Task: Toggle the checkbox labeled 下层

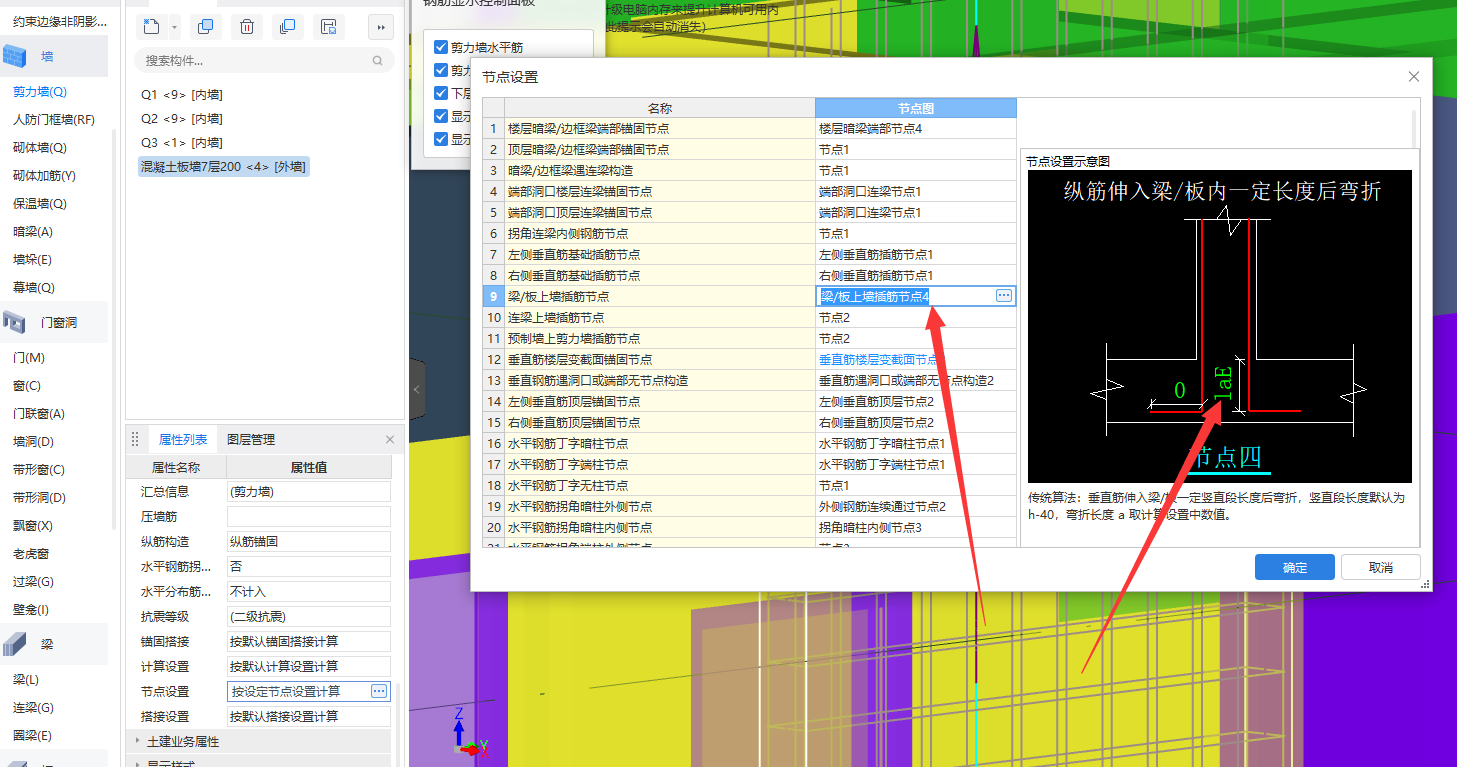Action: point(441,93)
